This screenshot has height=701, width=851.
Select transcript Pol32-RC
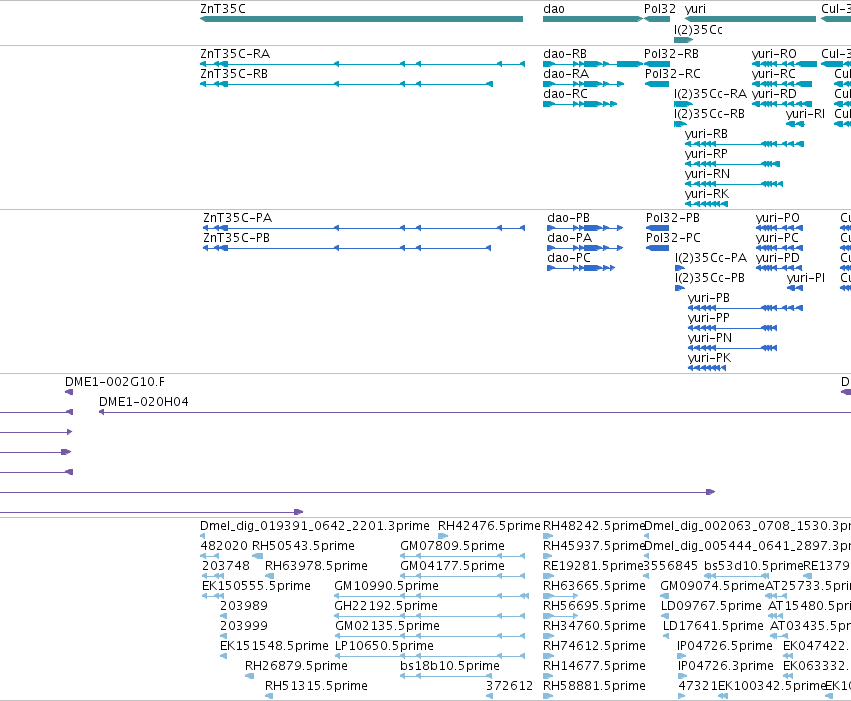[x=657, y=84]
